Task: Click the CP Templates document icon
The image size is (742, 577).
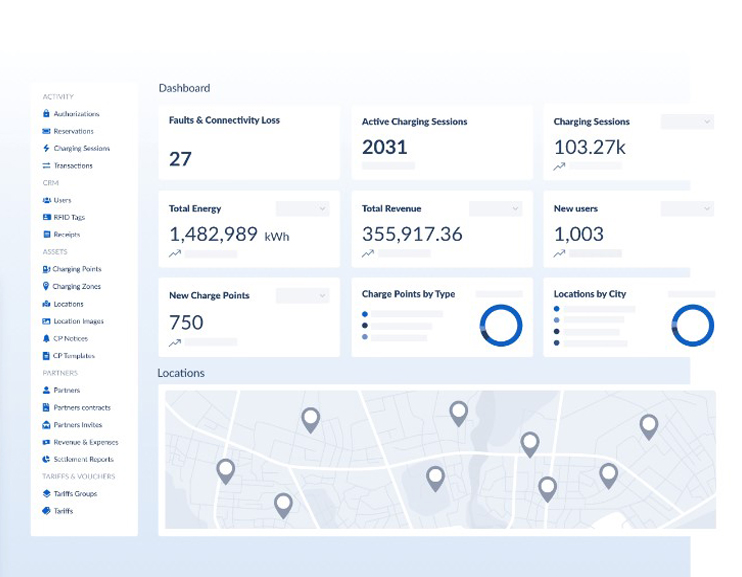Action: (x=46, y=355)
